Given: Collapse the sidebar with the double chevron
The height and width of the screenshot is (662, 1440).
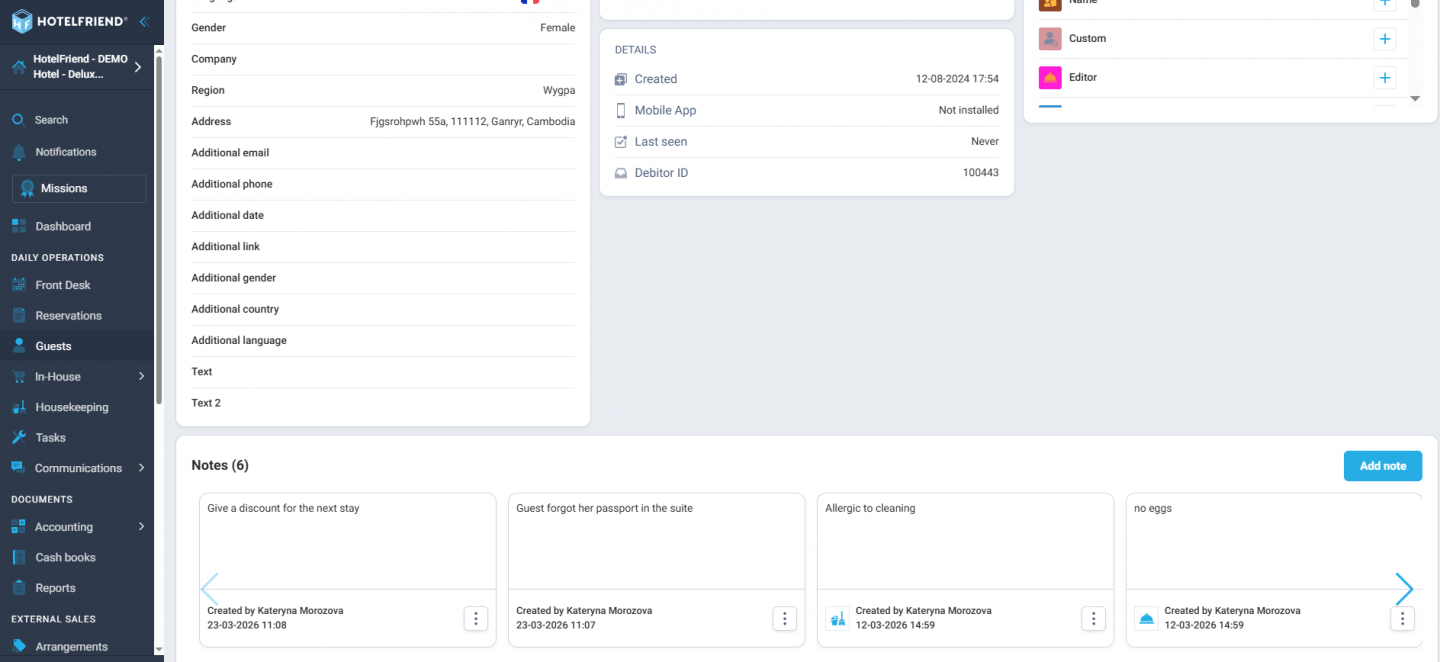Looking at the screenshot, I should point(143,21).
